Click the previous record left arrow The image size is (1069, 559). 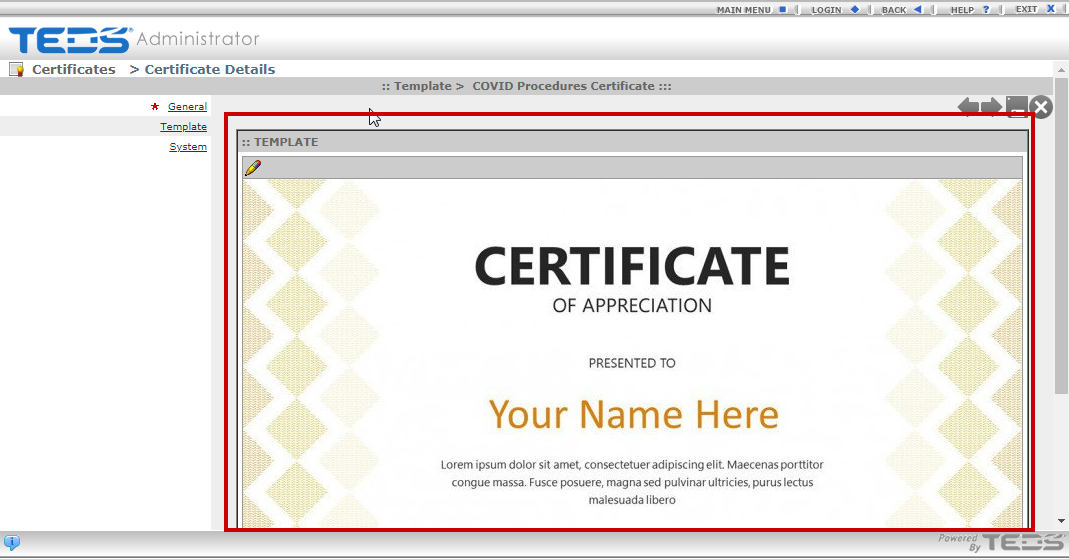(x=968, y=107)
